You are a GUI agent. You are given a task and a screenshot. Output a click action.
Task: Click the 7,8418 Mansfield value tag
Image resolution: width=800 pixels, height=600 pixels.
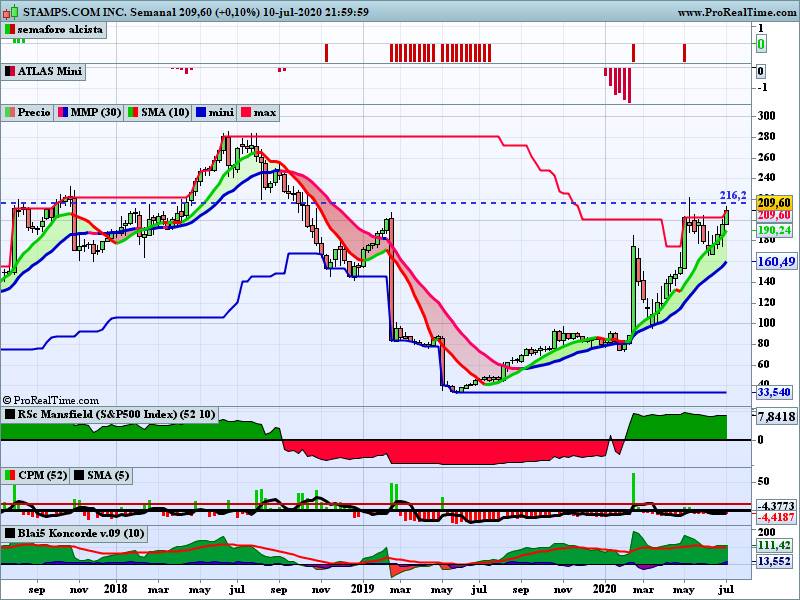point(776,416)
